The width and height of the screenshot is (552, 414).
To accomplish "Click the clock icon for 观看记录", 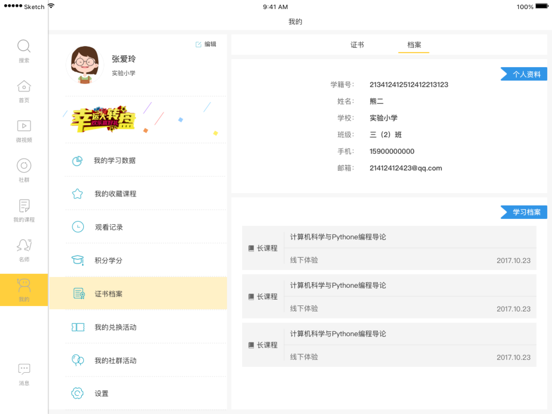I will click(78, 227).
